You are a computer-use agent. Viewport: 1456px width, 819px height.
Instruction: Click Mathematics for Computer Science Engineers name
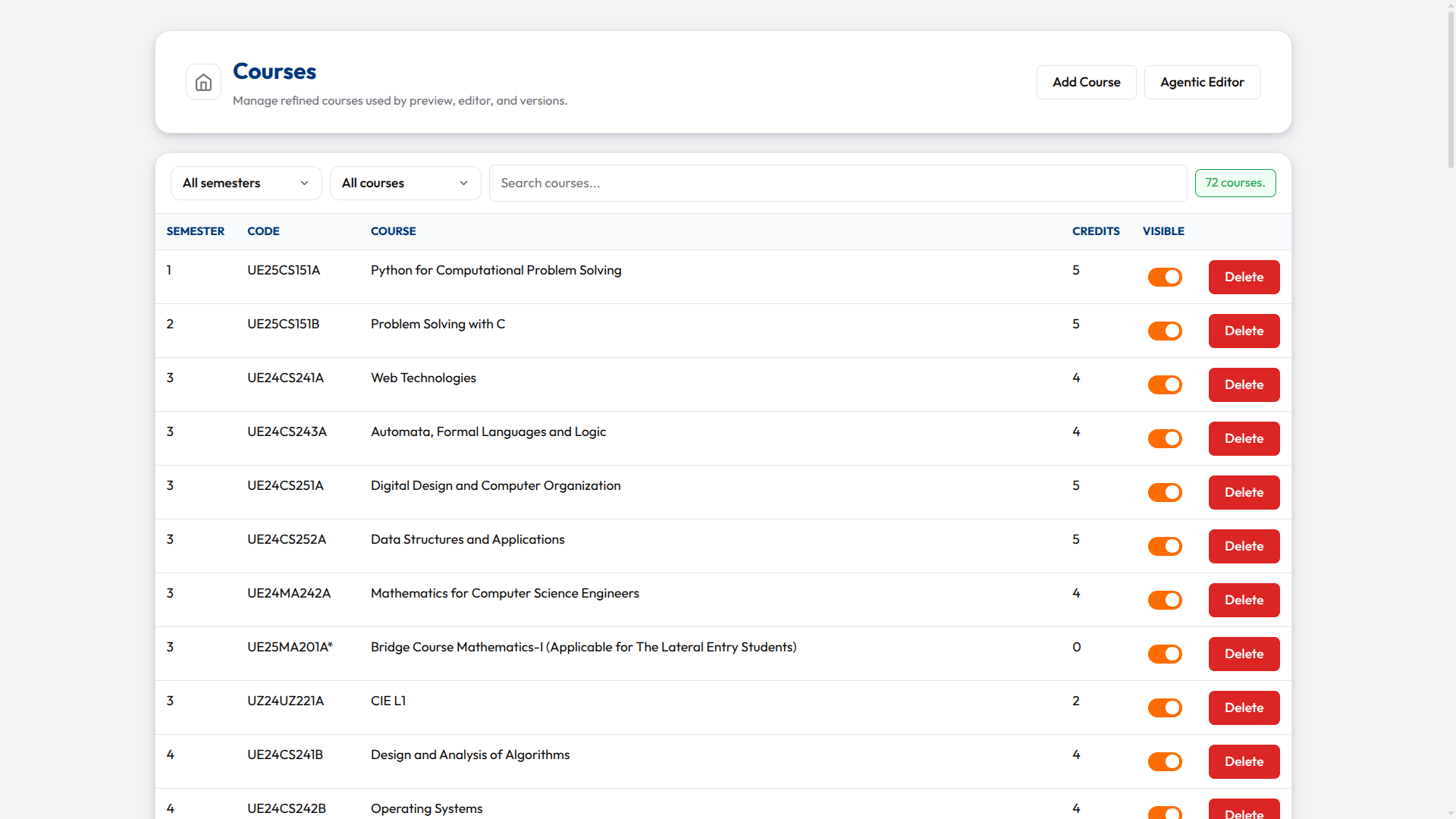point(504,593)
